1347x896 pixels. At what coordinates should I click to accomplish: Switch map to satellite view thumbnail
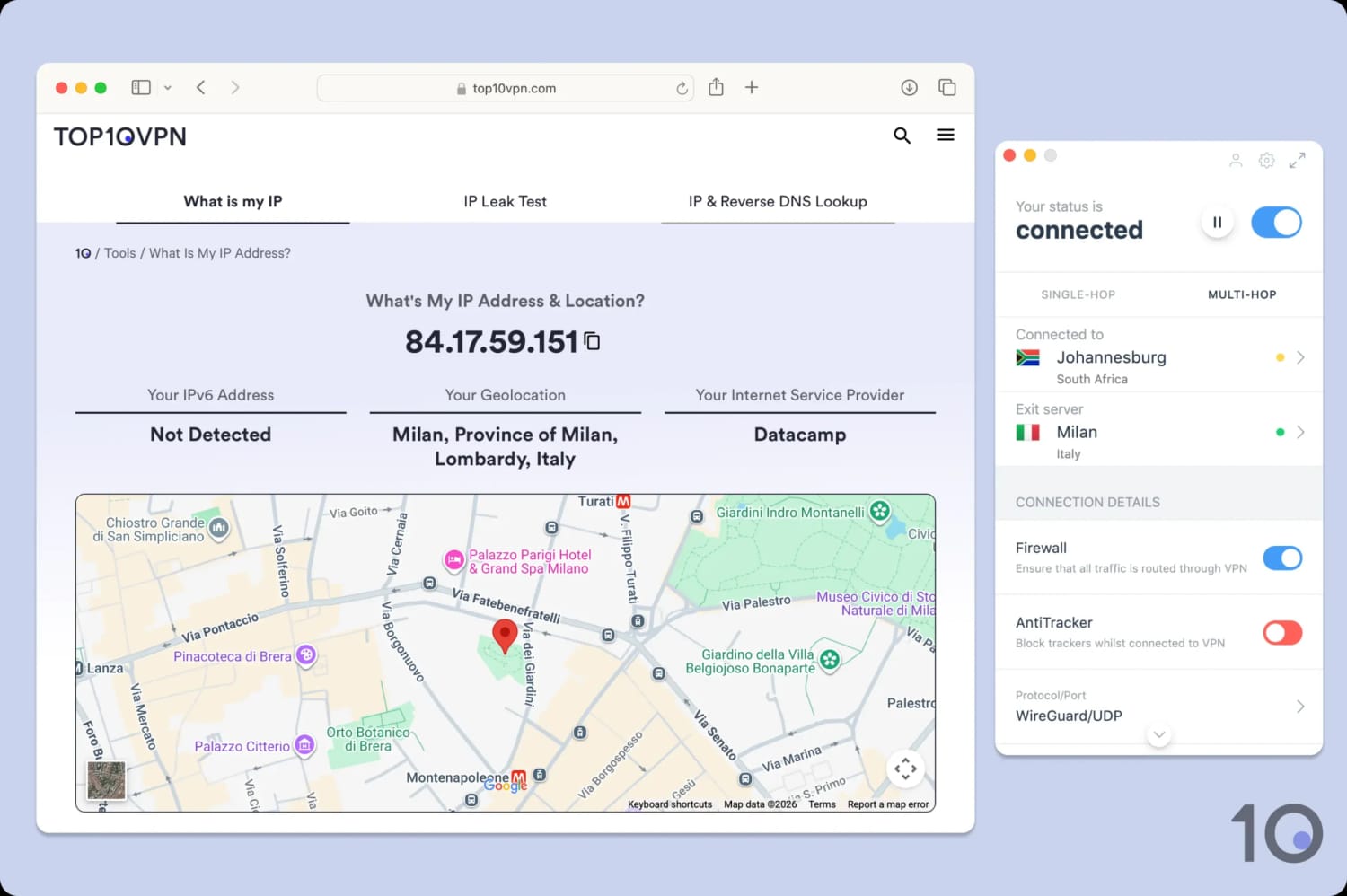[x=106, y=780]
